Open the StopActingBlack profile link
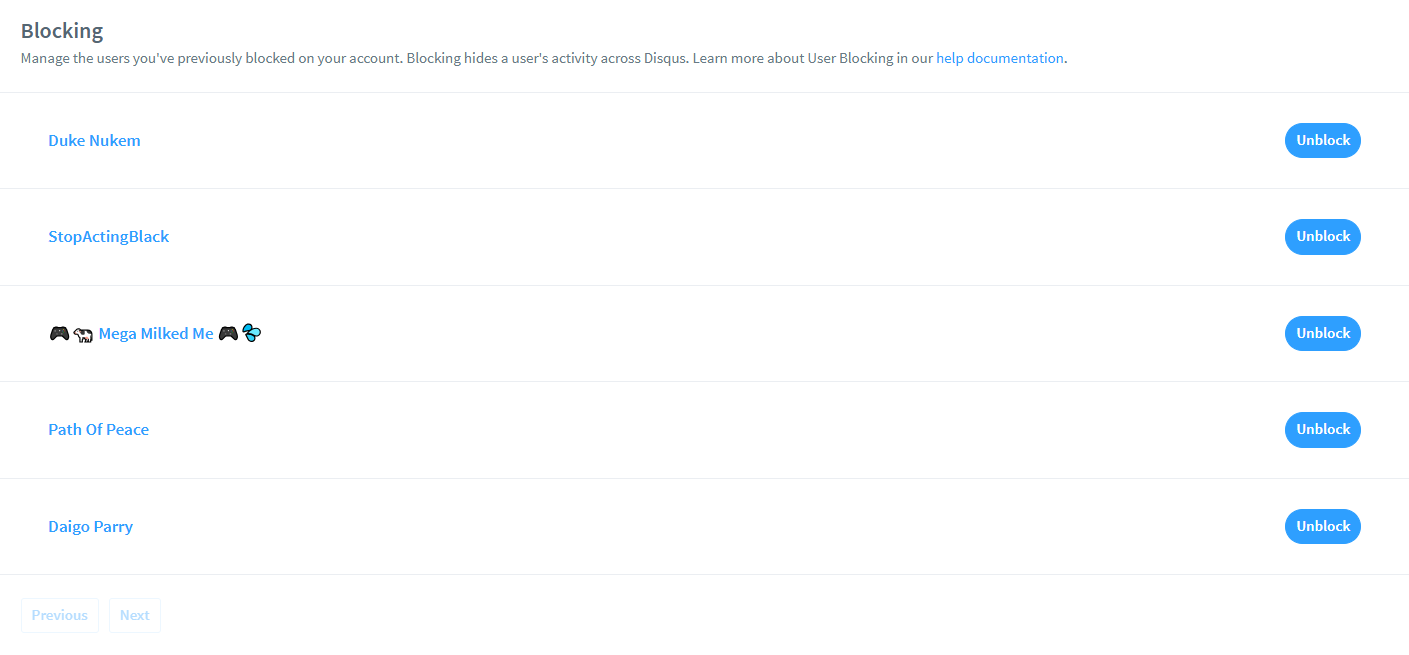The width and height of the screenshot is (1409, 655). click(x=108, y=237)
